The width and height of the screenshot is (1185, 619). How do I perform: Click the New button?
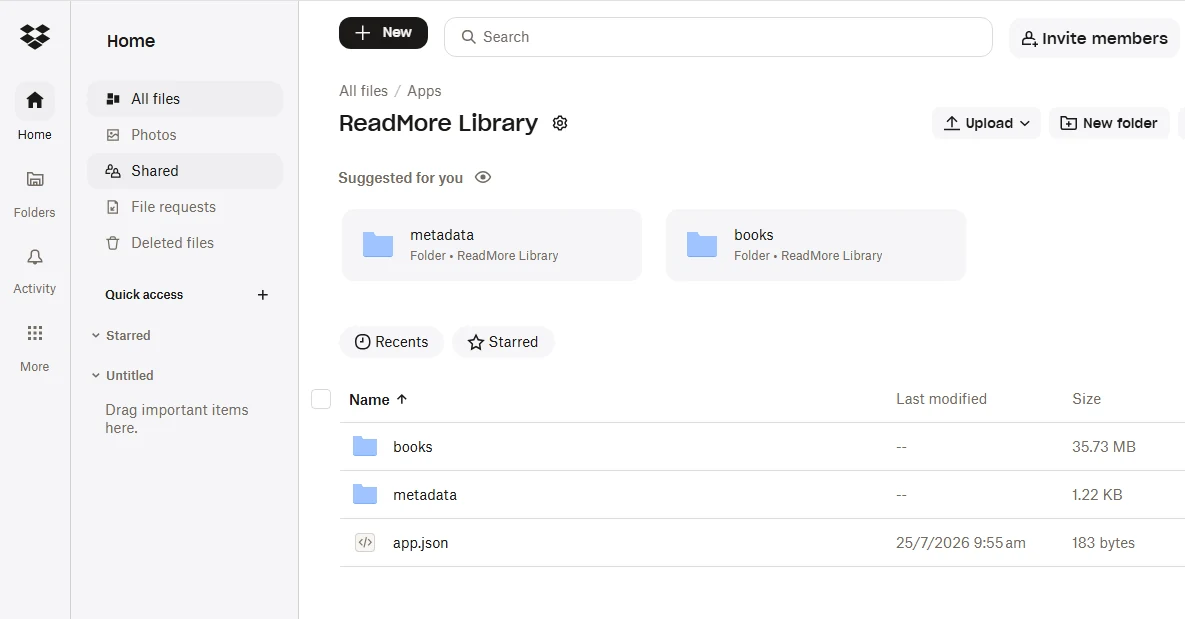point(383,32)
